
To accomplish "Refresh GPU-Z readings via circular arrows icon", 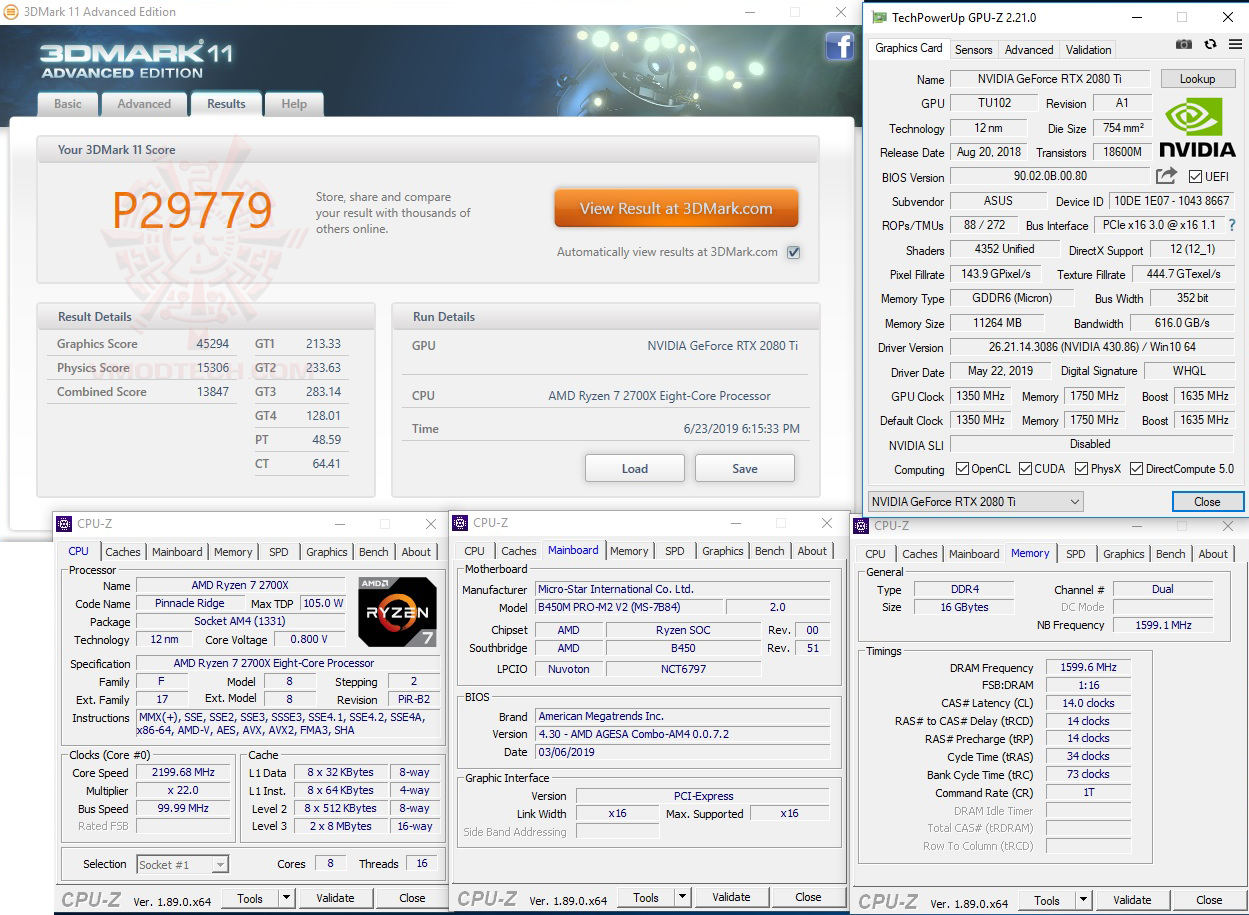I will (1210, 44).
